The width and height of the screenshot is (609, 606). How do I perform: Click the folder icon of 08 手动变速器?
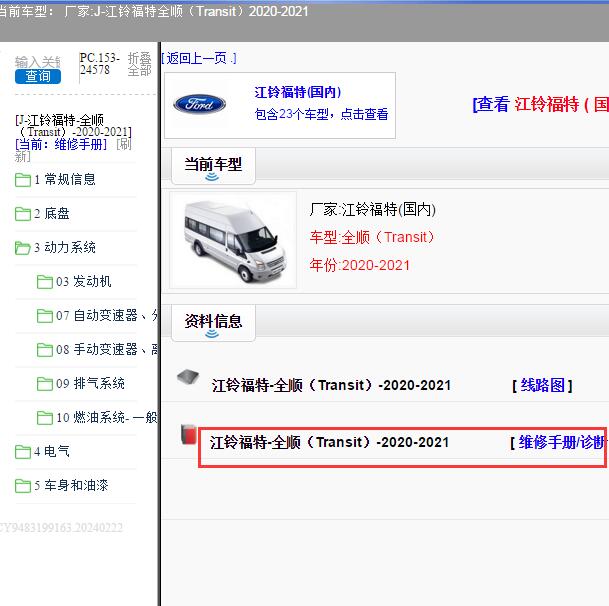[x=45, y=350]
